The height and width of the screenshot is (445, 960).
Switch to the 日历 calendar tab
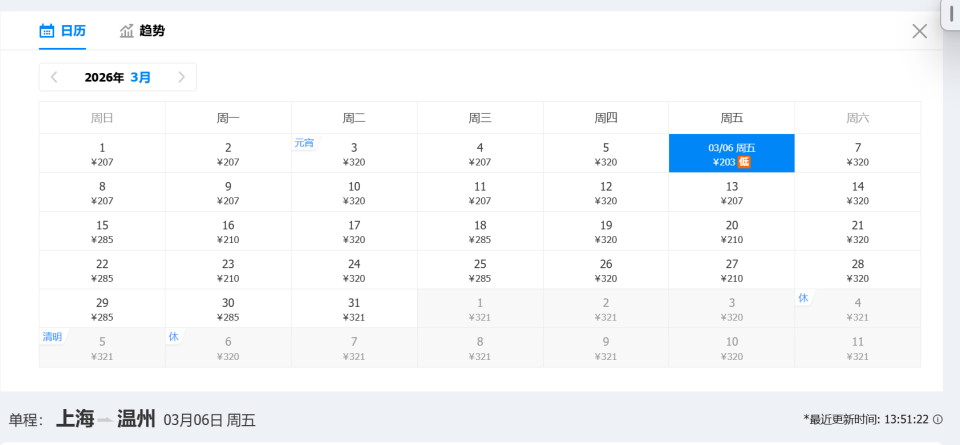click(x=62, y=31)
